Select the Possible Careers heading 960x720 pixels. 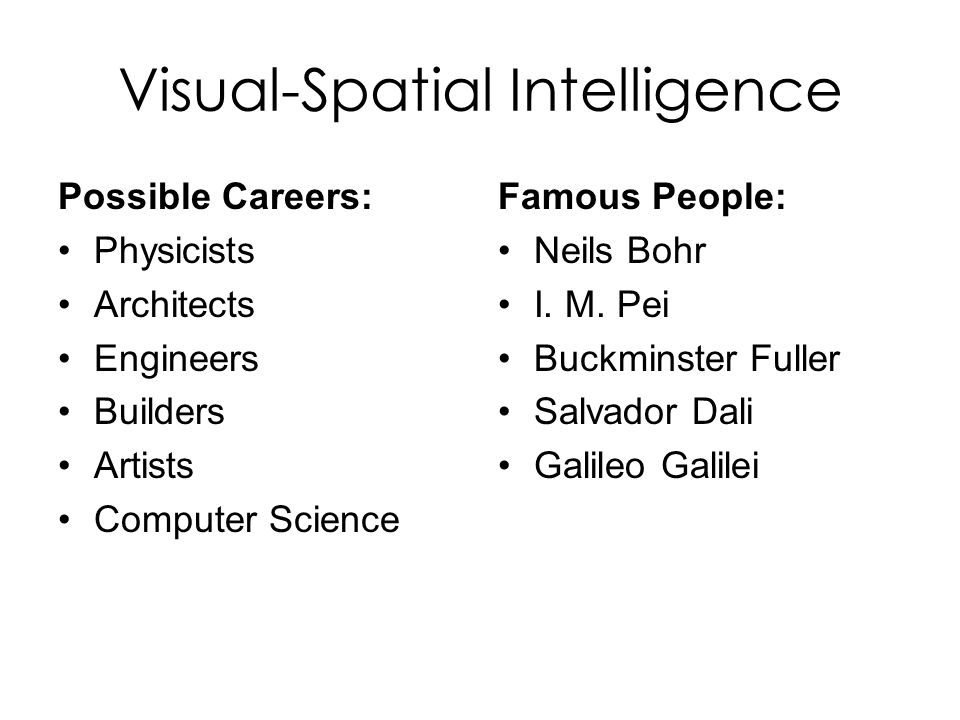pyautogui.click(x=215, y=197)
